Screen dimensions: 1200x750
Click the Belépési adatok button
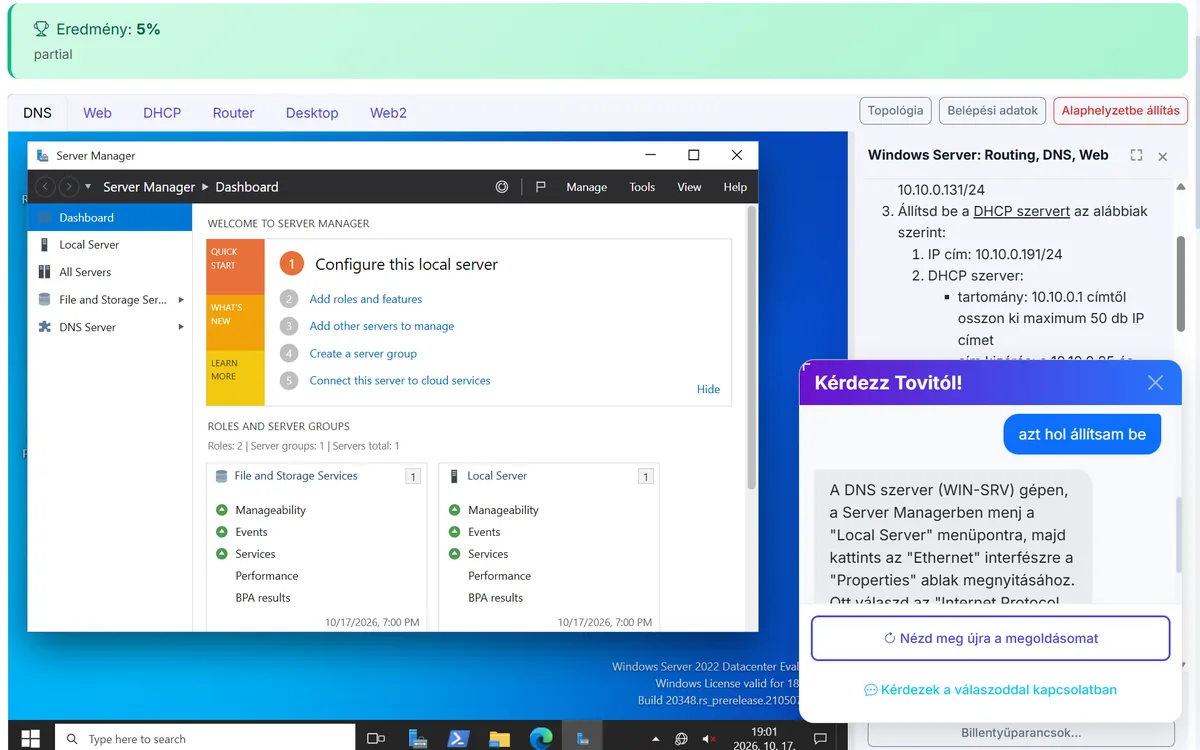click(x=992, y=110)
